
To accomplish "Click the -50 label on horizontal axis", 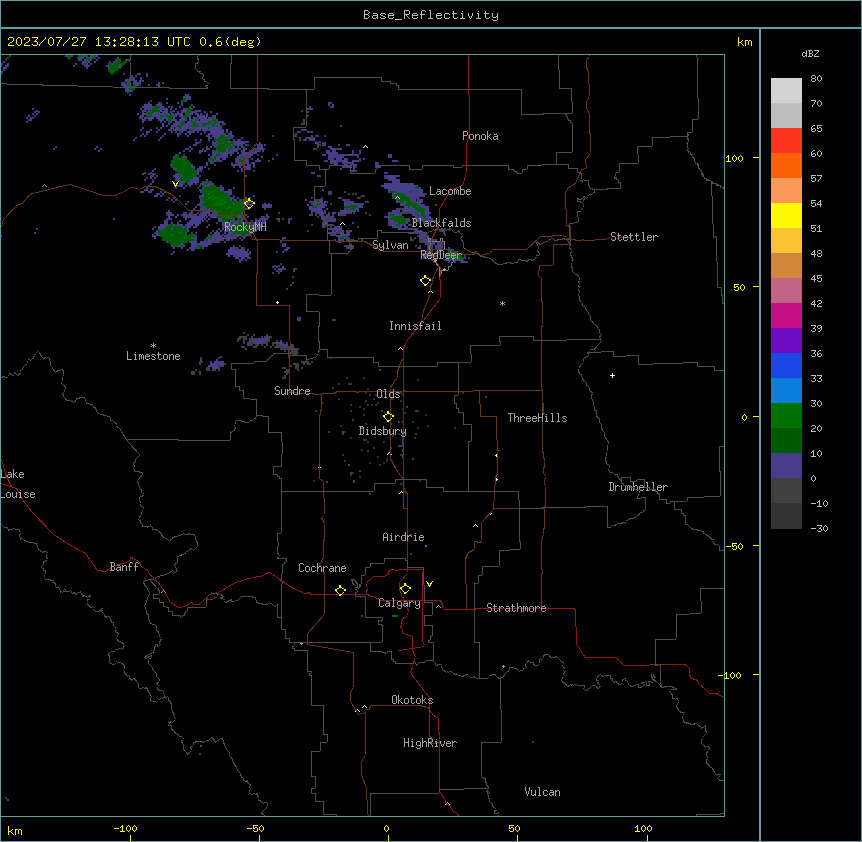I will (255, 828).
